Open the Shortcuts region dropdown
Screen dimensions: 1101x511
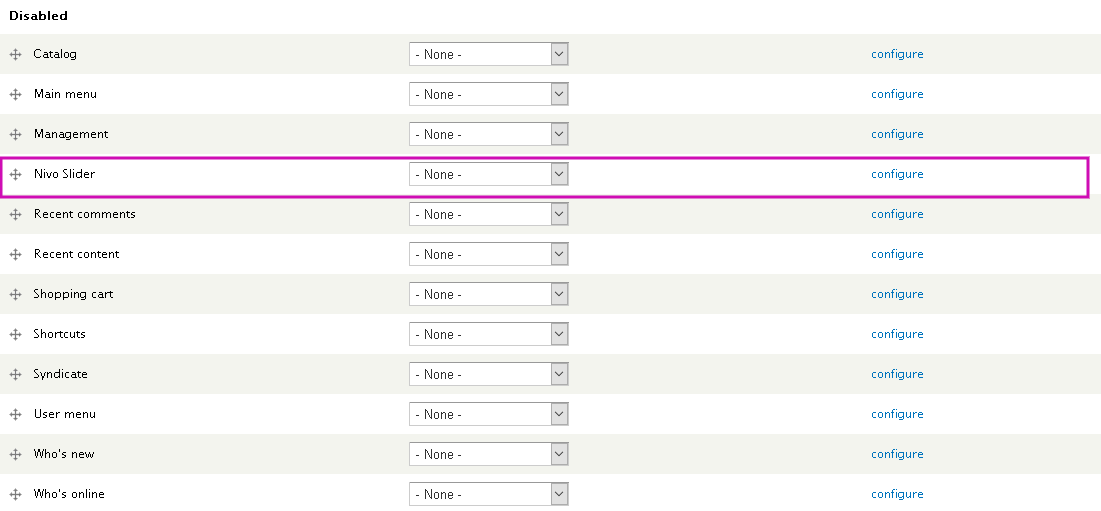[489, 334]
